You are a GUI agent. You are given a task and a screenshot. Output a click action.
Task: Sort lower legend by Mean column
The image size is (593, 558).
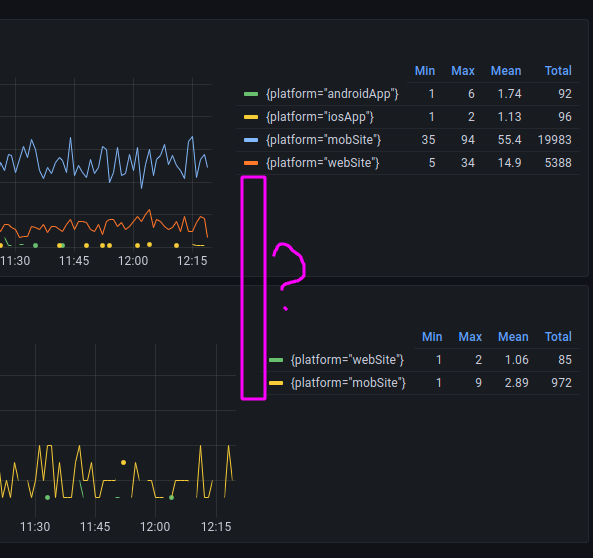[513, 337]
